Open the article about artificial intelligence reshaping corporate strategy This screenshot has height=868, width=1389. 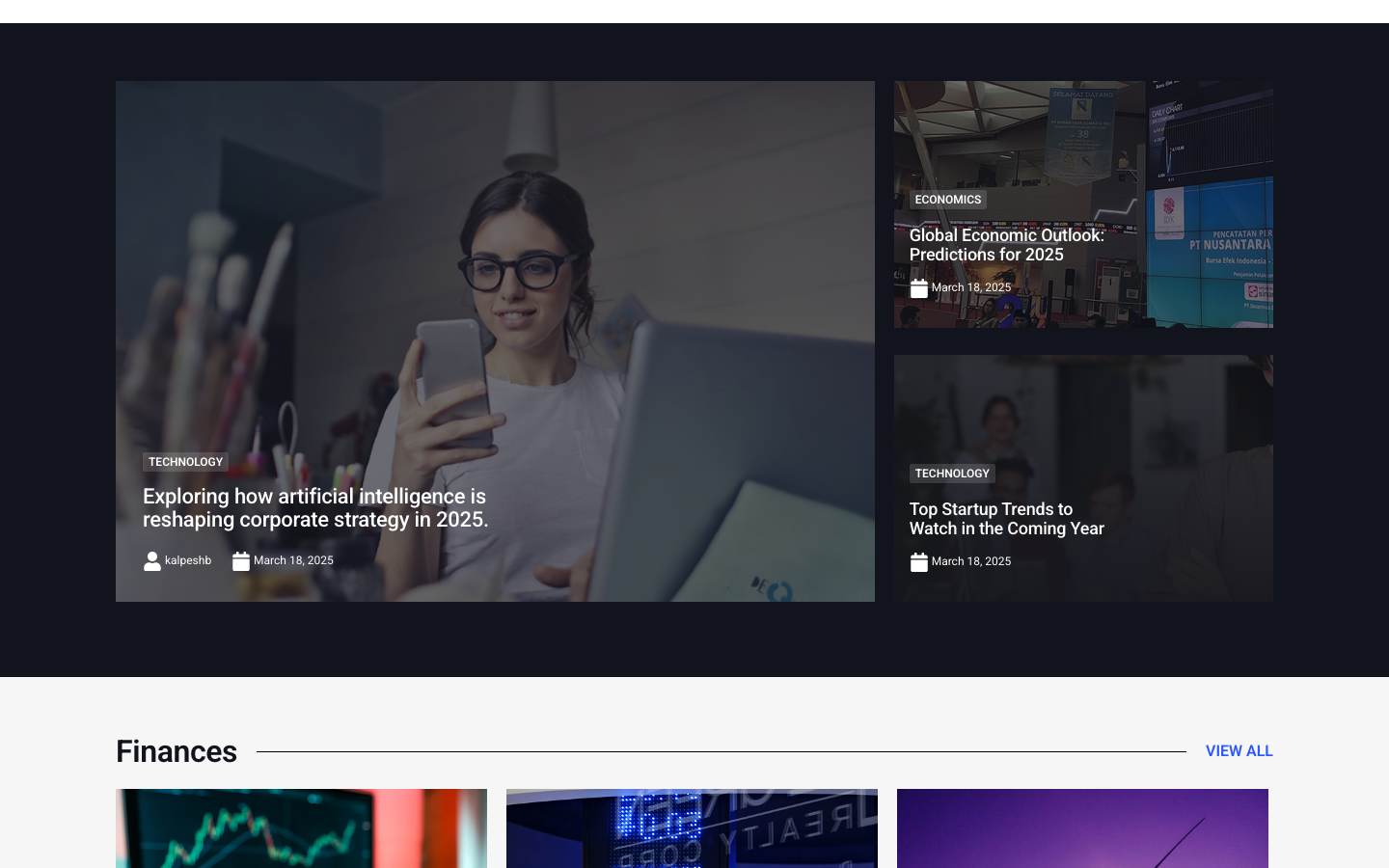[x=315, y=507]
